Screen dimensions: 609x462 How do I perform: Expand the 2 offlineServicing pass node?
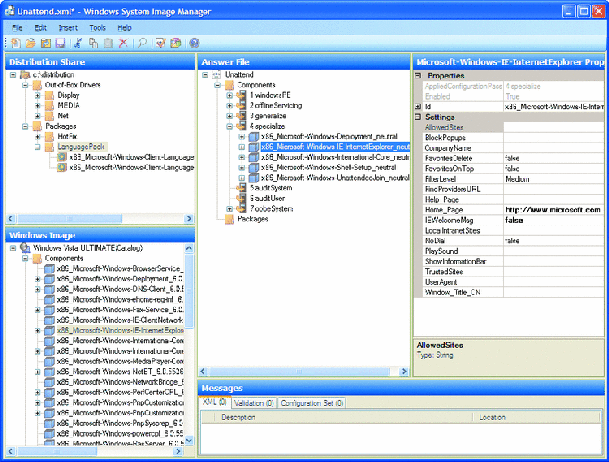[x=230, y=106]
